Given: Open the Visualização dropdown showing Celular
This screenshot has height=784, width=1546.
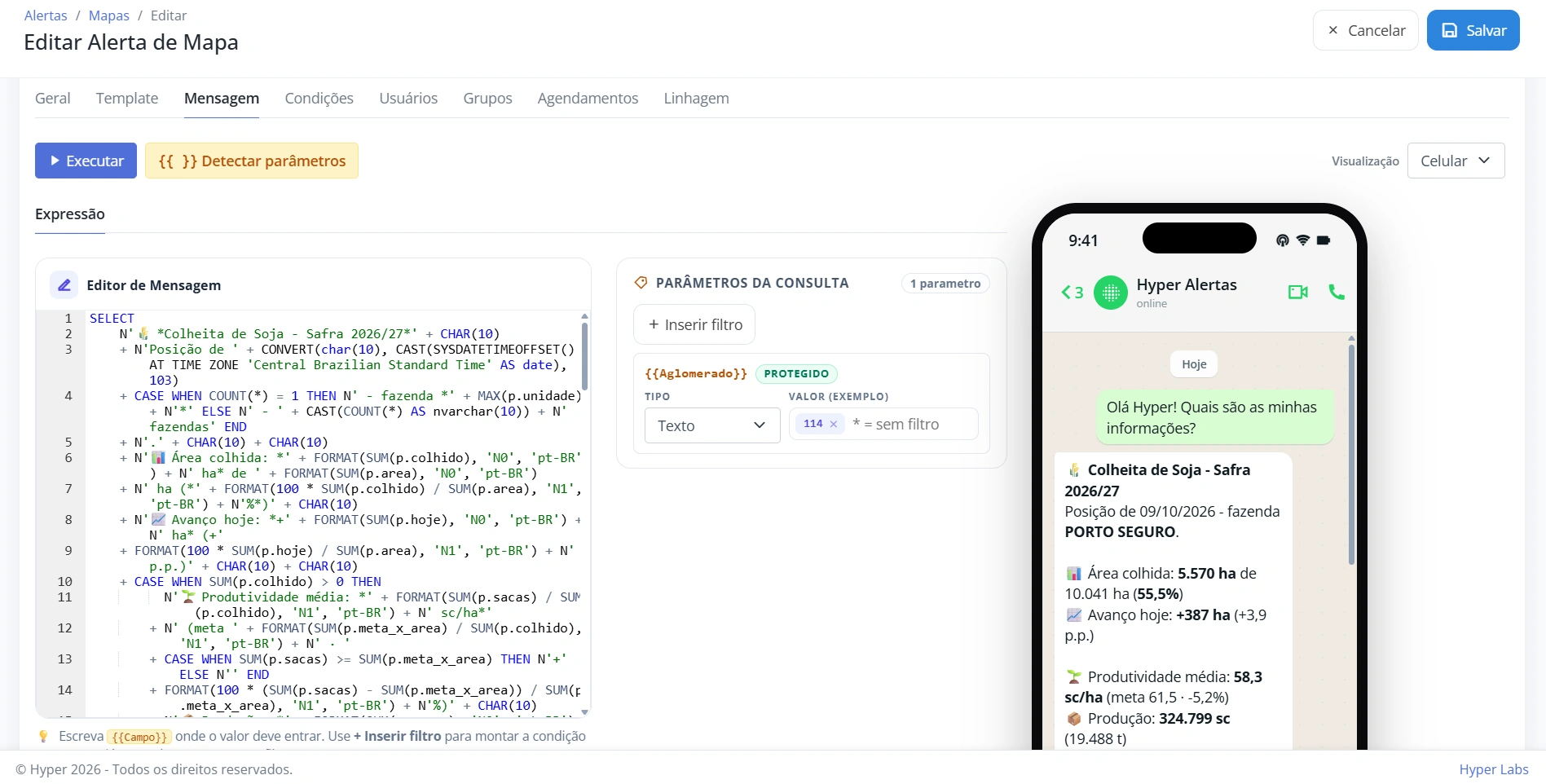Looking at the screenshot, I should [x=1456, y=161].
